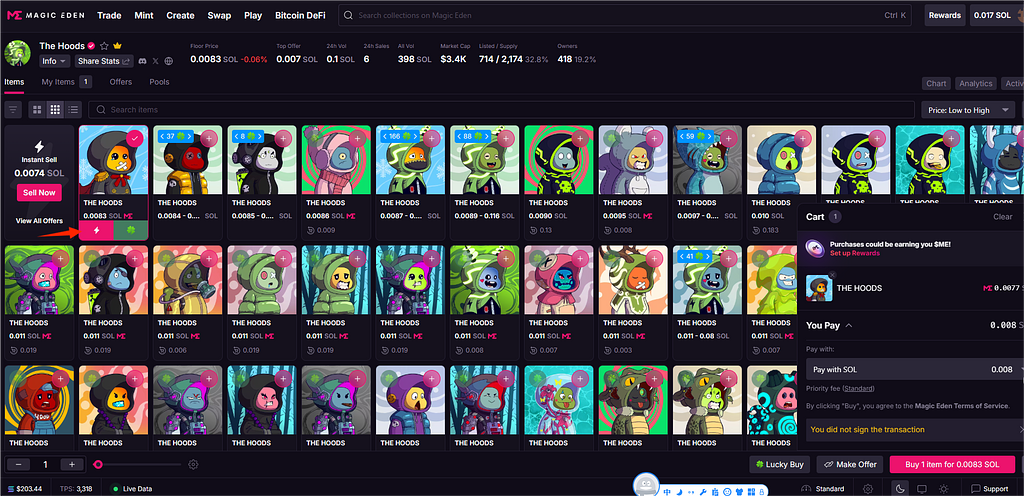Image resolution: width=1024 pixels, height=496 pixels.
Task: Deselect the checked first Hoods item
Action: [x=134, y=138]
